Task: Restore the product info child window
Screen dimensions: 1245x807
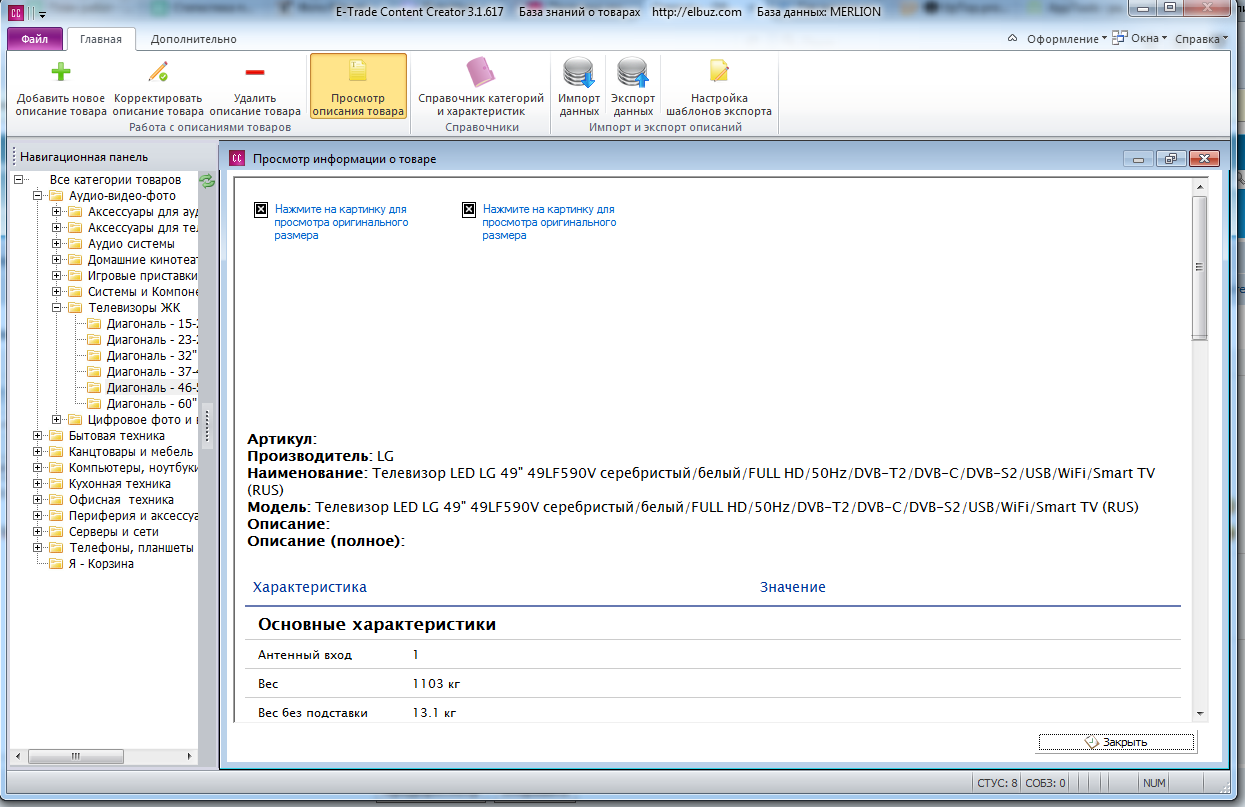Action: 1171,158
